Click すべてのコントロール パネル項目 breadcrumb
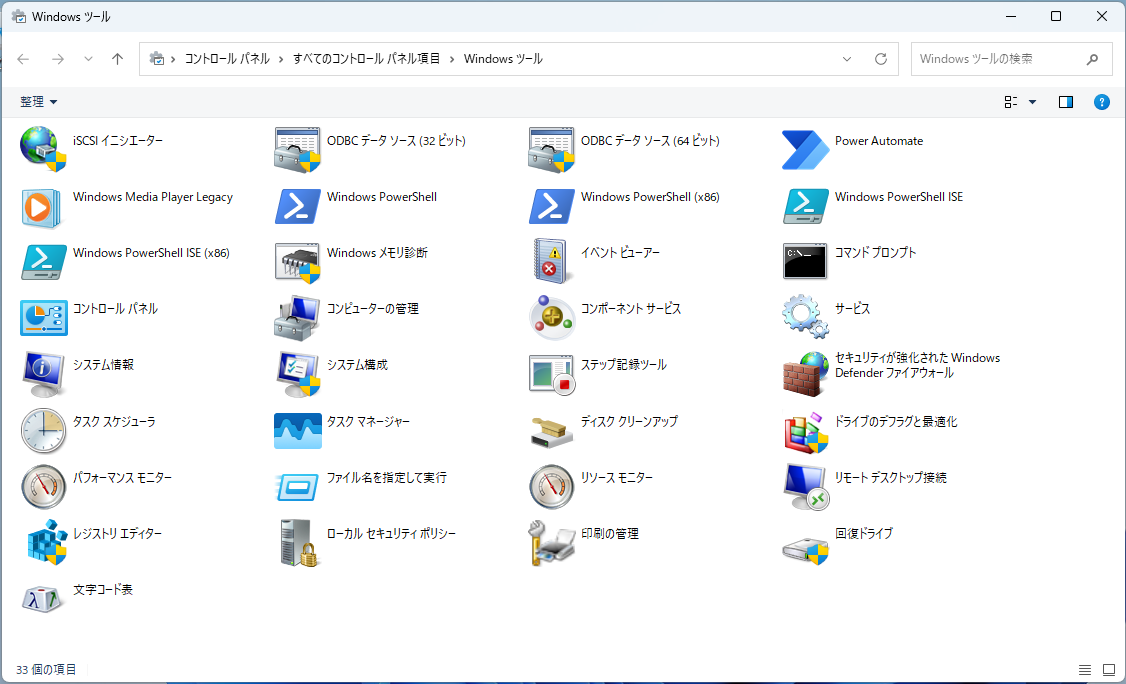1126x684 pixels. (366, 59)
